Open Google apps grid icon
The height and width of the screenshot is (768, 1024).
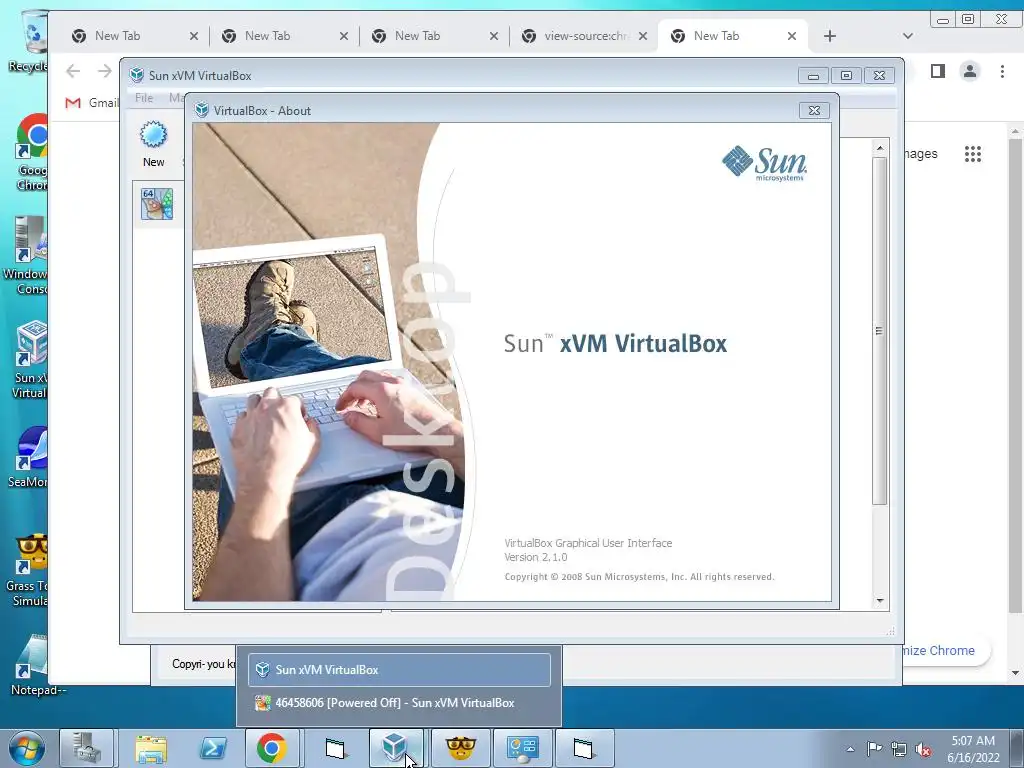click(x=973, y=154)
